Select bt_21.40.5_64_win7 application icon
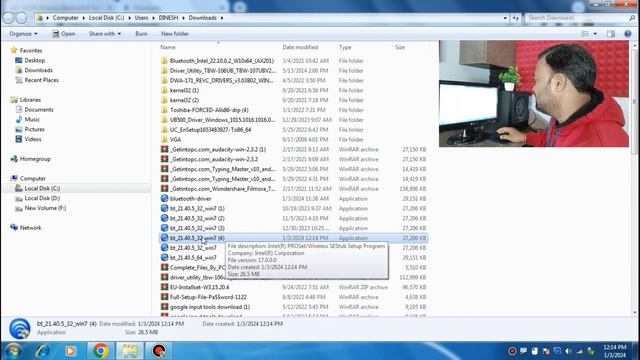This screenshot has width=640, height=360. coord(164,258)
